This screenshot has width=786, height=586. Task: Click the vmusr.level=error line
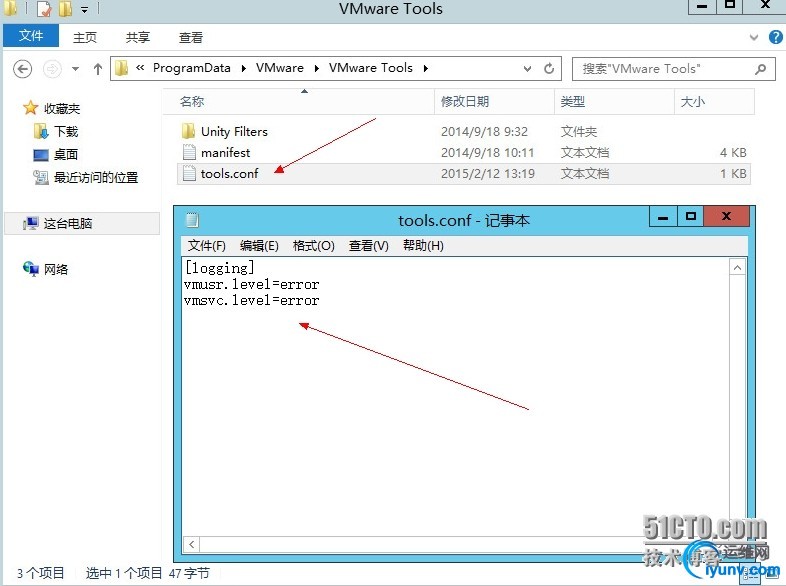coord(251,284)
